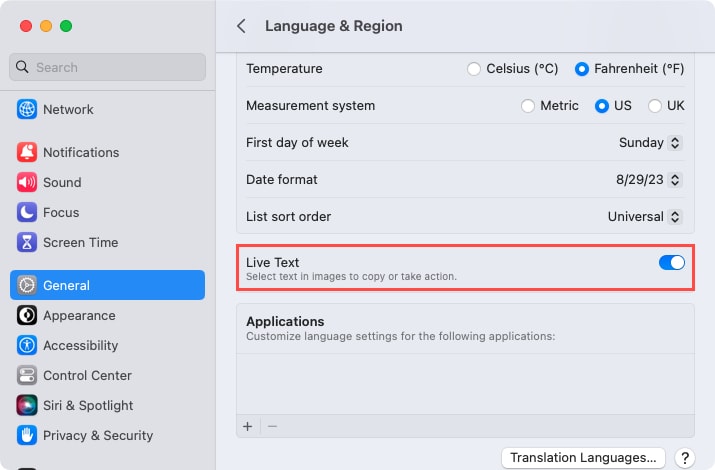Click the Control Center icon
Viewport: 715px width, 470px height.
pos(27,376)
